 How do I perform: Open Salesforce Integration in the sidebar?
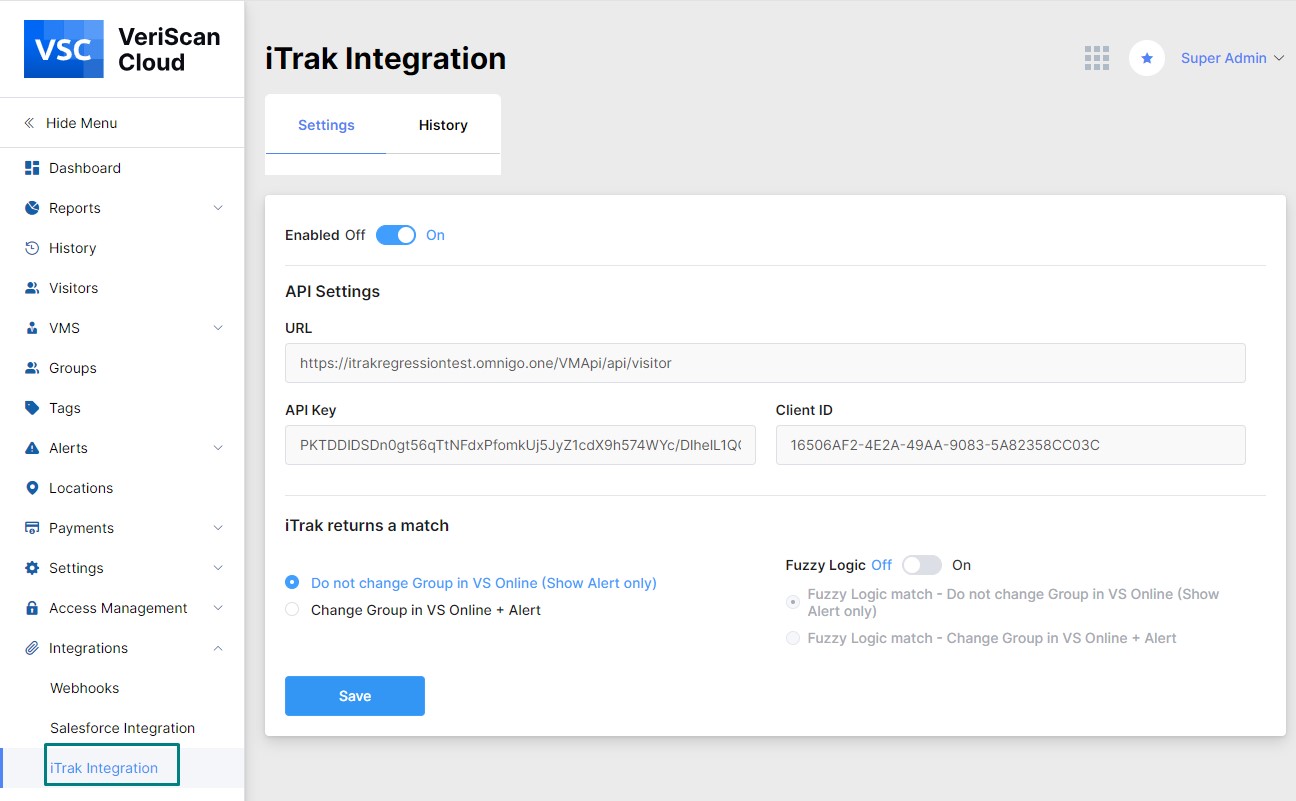coord(122,728)
